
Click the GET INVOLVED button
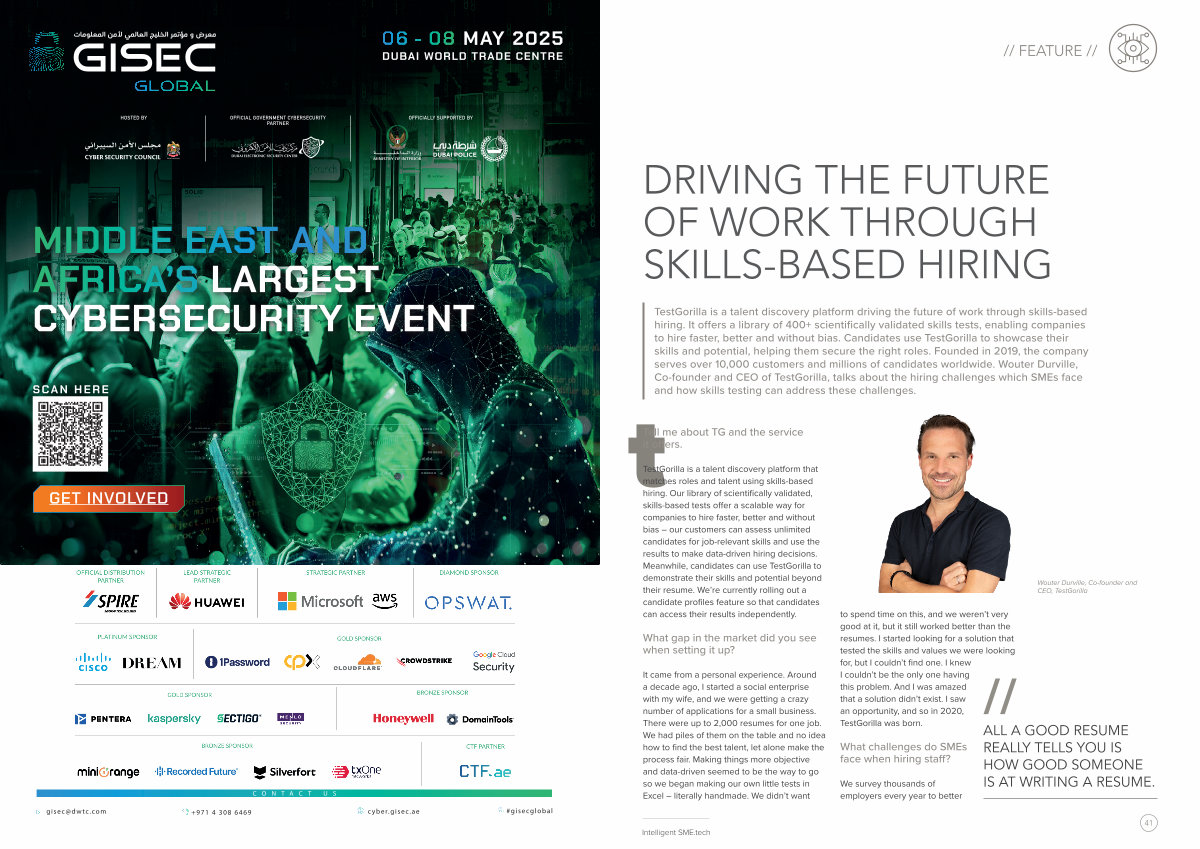tap(109, 498)
